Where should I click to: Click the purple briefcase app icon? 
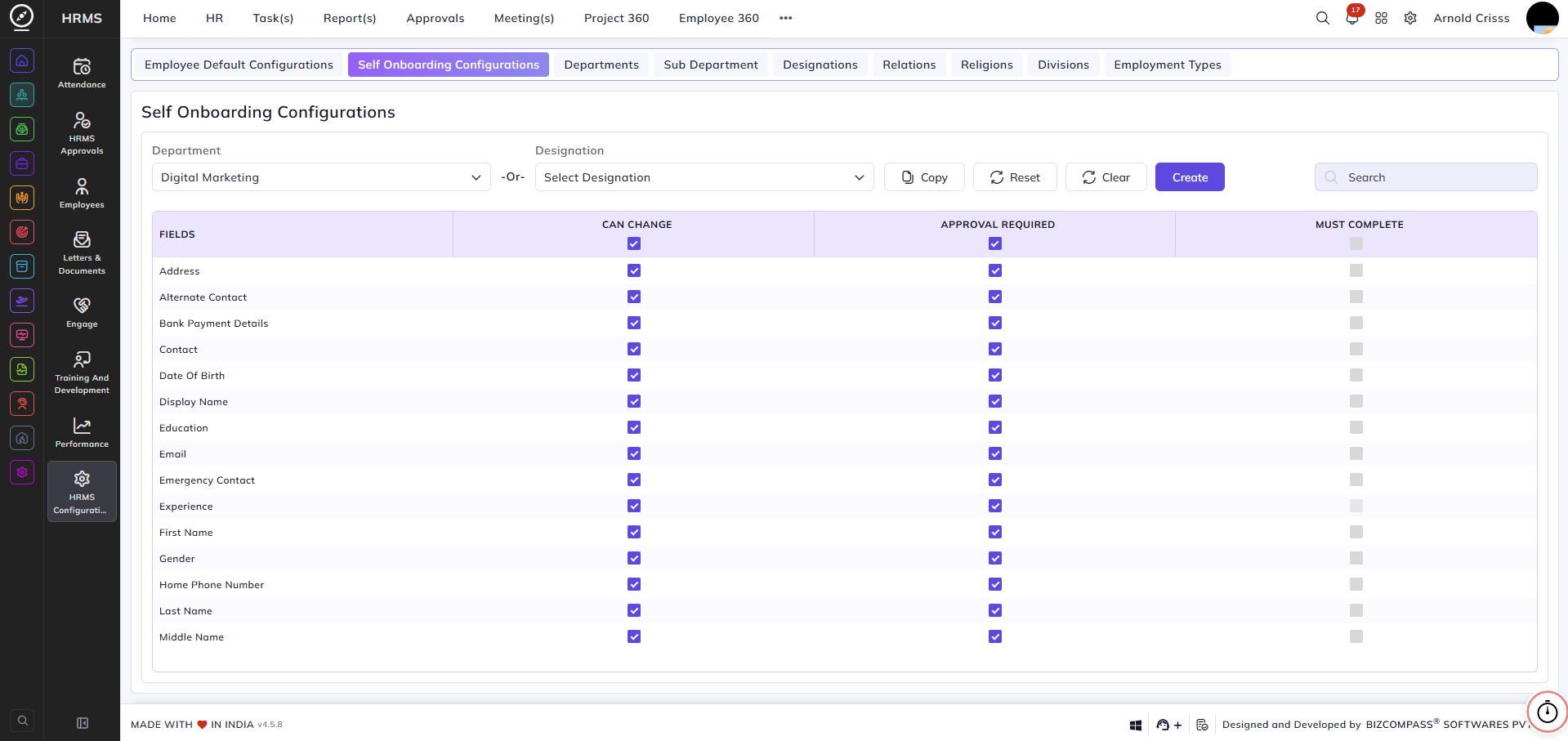coord(22,163)
